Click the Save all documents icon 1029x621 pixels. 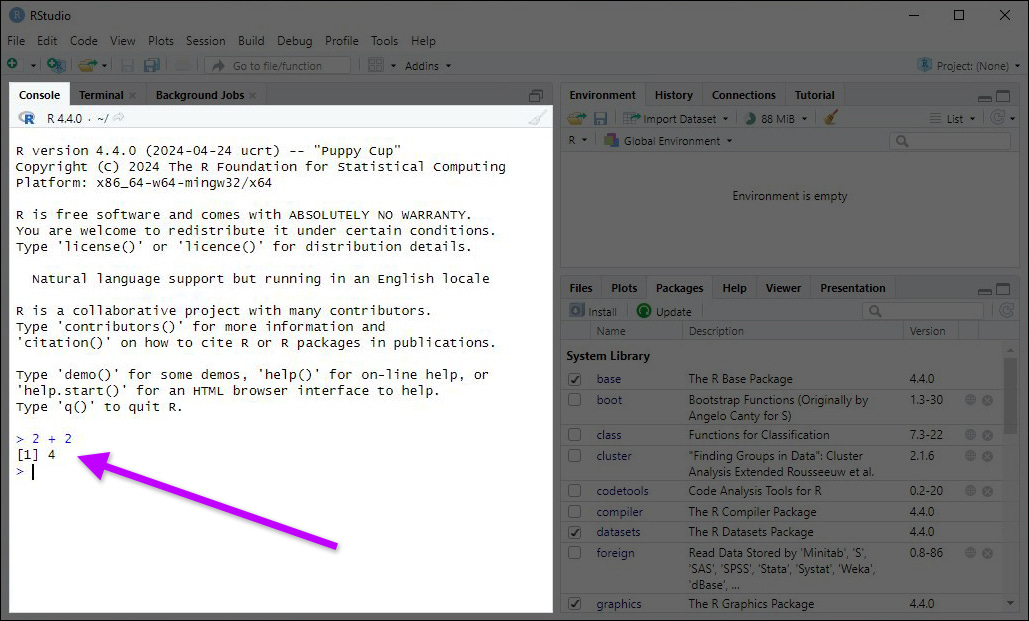[152, 65]
